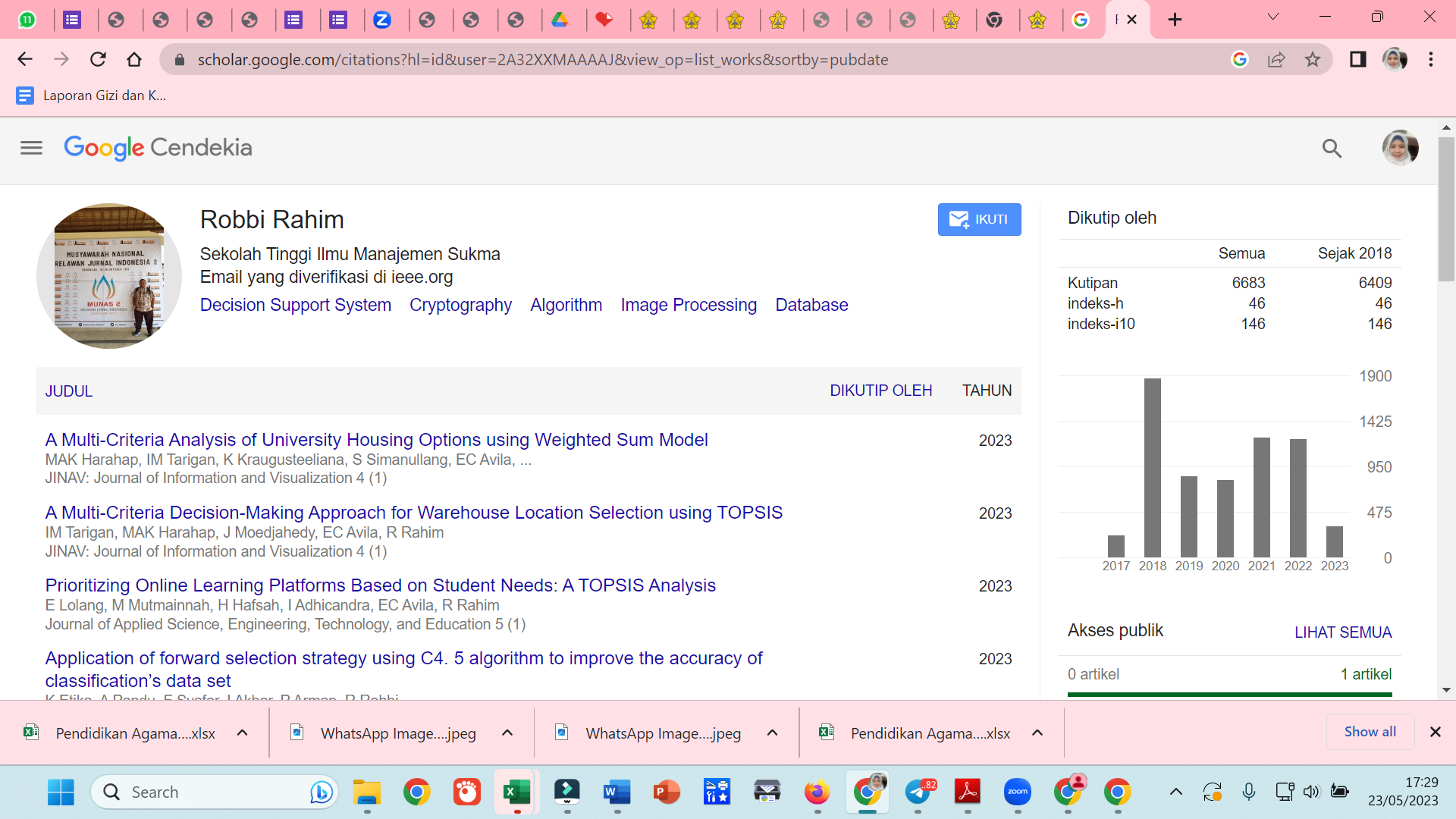
Task: Click the page scrollbar down arrow
Action: tap(1446, 690)
